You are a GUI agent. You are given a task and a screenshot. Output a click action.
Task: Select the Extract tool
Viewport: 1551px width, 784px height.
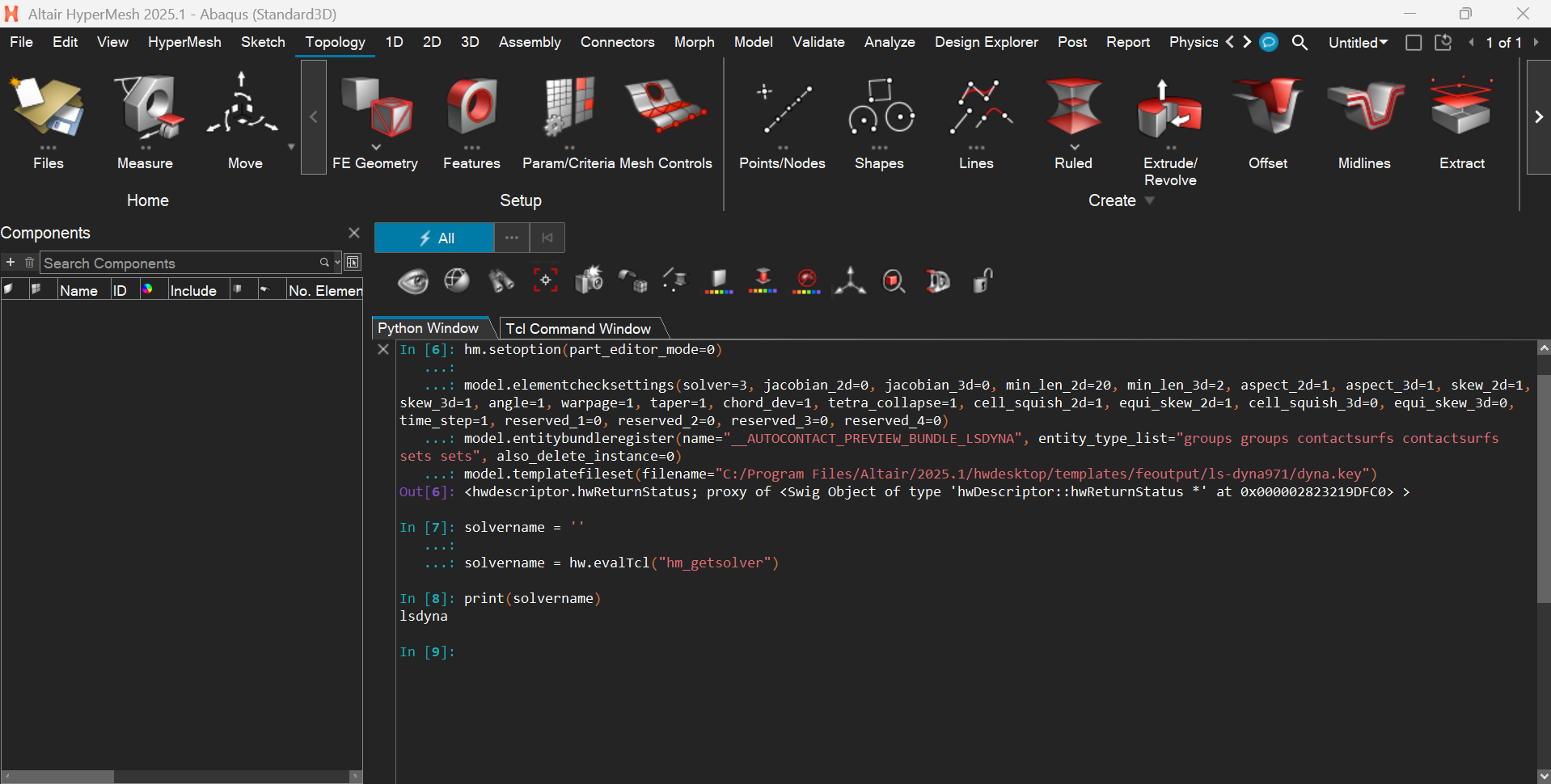coord(1461,121)
